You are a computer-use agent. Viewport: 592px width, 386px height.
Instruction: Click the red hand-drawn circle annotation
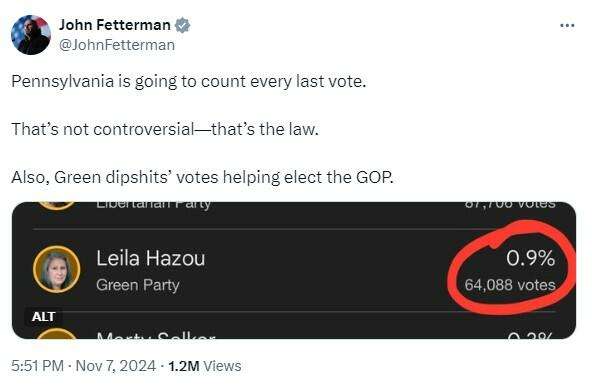click(x=512, y=268)
